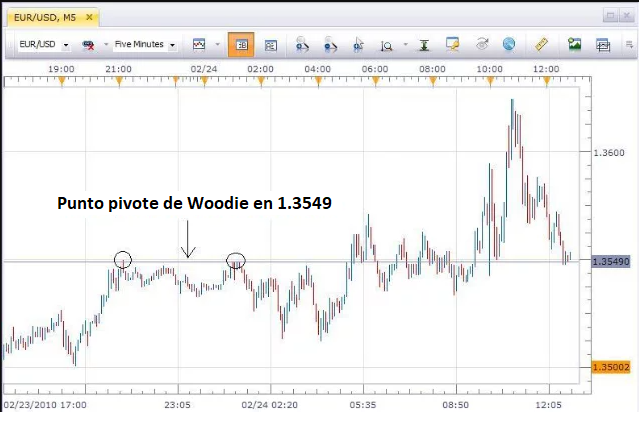Click the second blue marker arrow icon
The width and height of the screenshot is (639, 433).
point(331,44)
